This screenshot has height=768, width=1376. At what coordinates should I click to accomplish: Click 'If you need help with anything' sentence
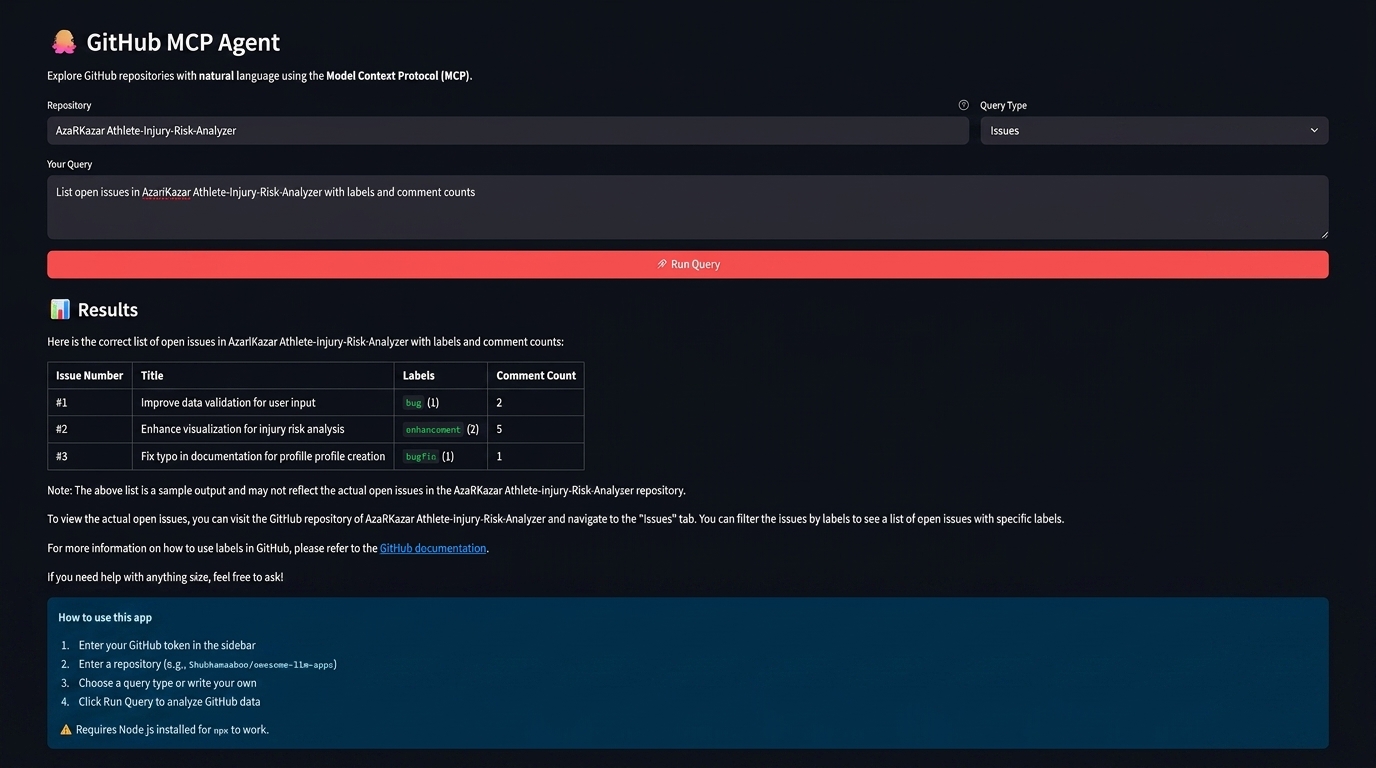pyautogui.click(x=165, y=577)
